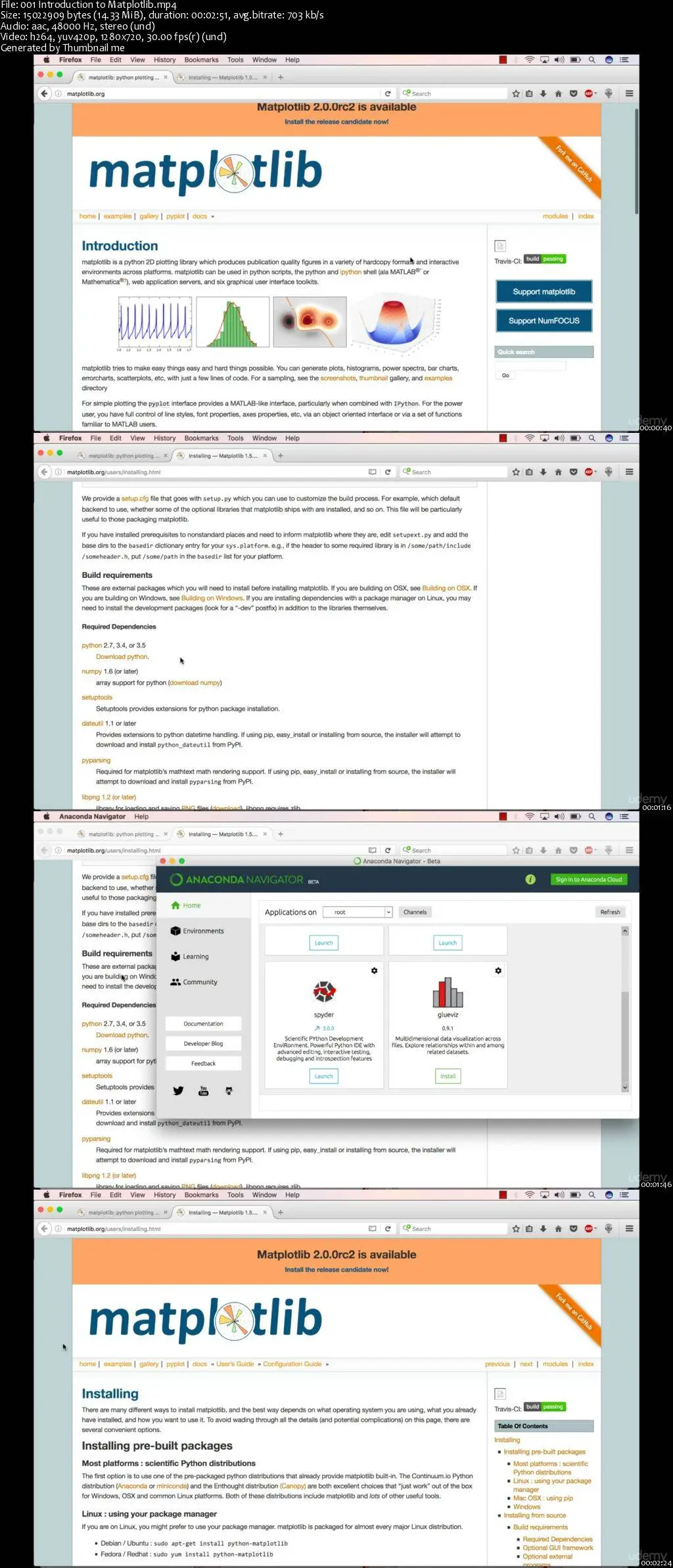The image size is (673, 1568).
Task: Click the YouTube icon in Anaconda Navigator sidebar
Action: (203, 1090)
